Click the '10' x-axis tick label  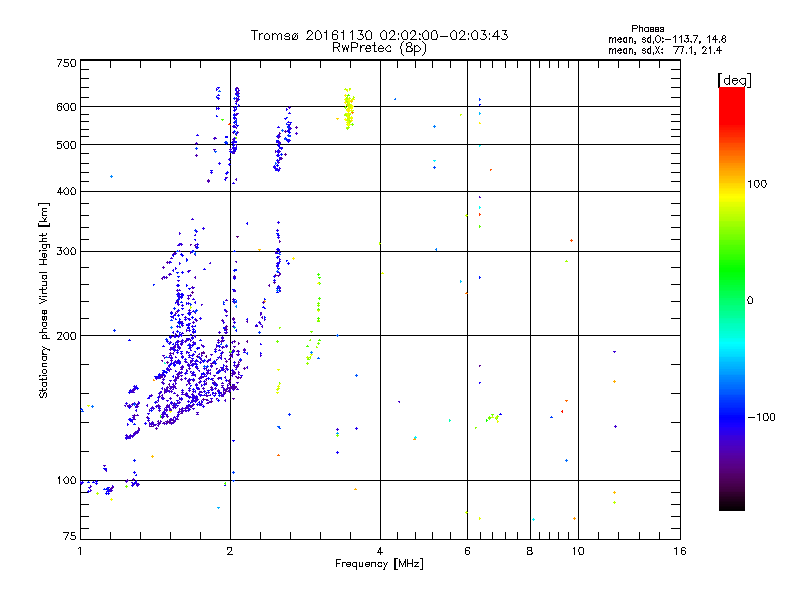pos(578,551)
